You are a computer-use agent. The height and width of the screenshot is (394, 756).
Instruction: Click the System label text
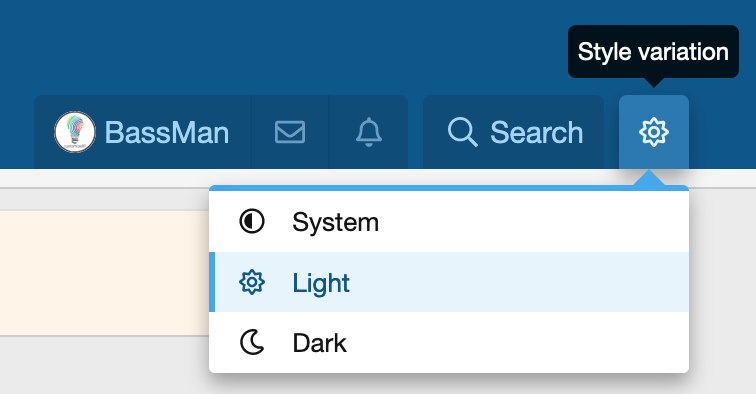(336, 223)
